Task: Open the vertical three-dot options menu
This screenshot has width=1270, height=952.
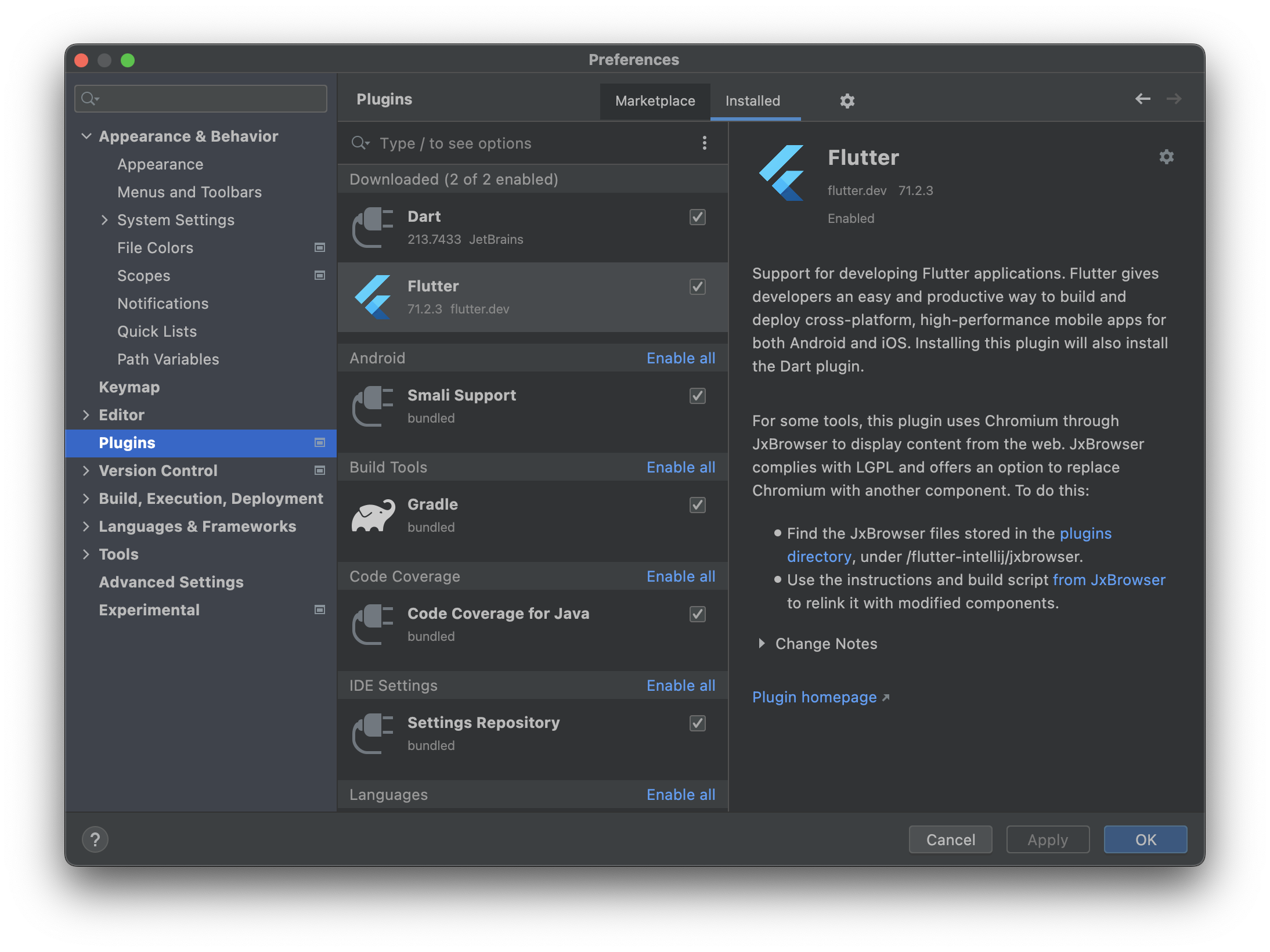Action: [704, 143]
